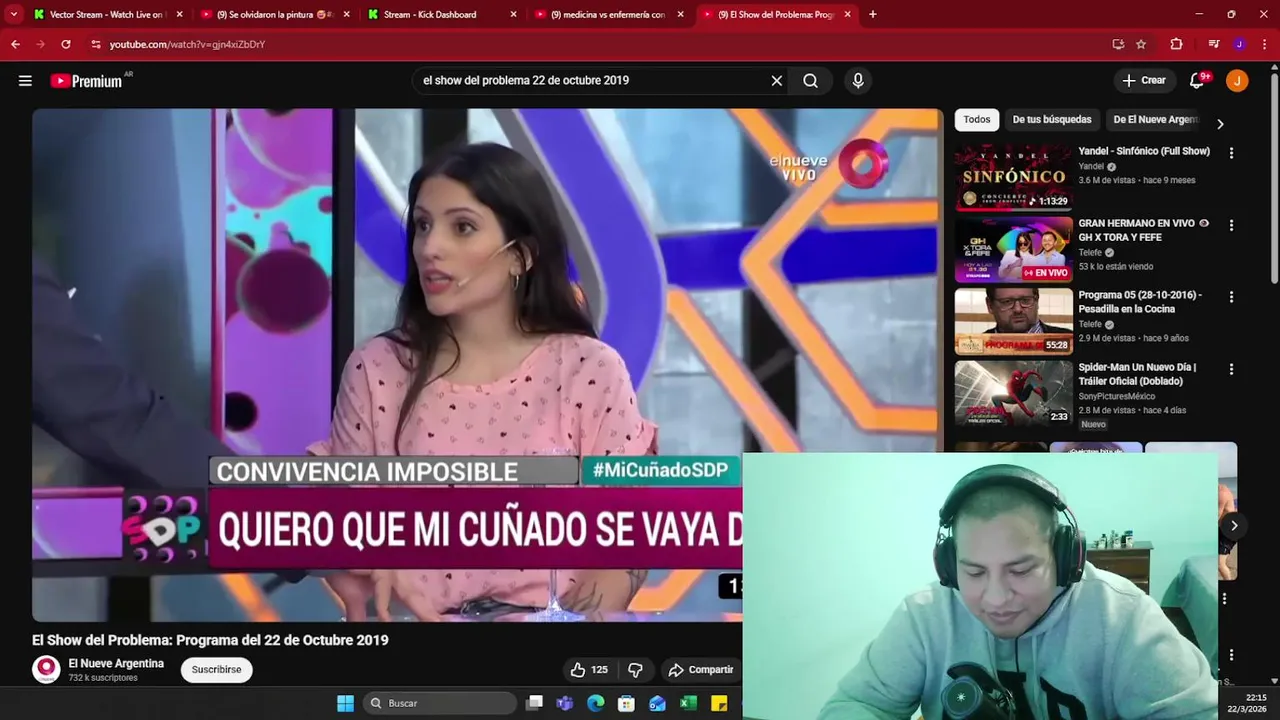The height and width of the screenshot is (720, 1280).
Task: Open Sticky Notes from the taskbar
Action: tap(719, 703)
